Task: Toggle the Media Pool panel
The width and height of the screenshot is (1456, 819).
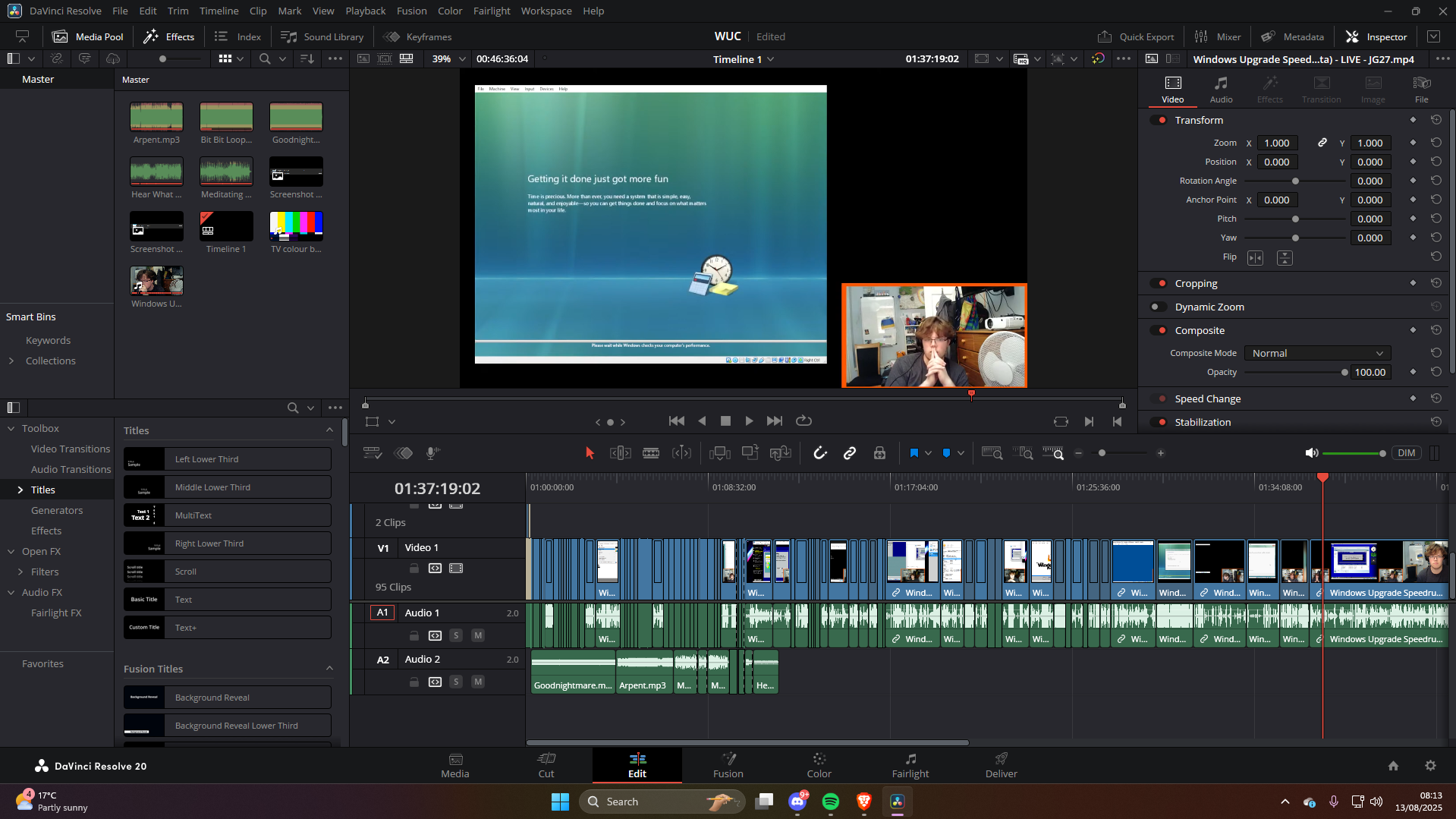Action: click(x=88, y=36)
